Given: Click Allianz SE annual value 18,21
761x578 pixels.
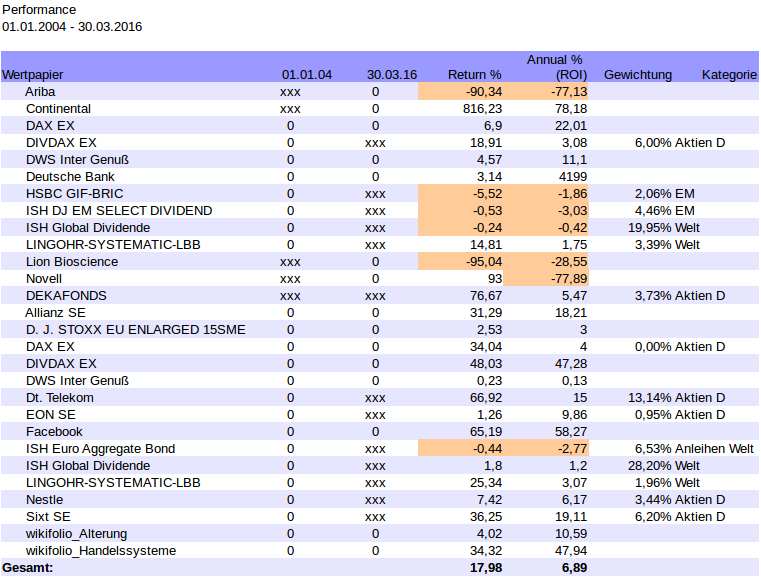Looking at the screenshot, I should [571, 313].
